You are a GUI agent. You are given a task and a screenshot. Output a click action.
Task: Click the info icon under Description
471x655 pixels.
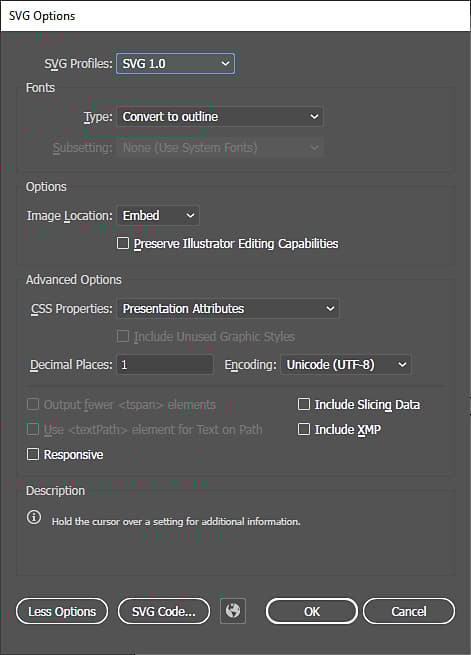point(34,517)
